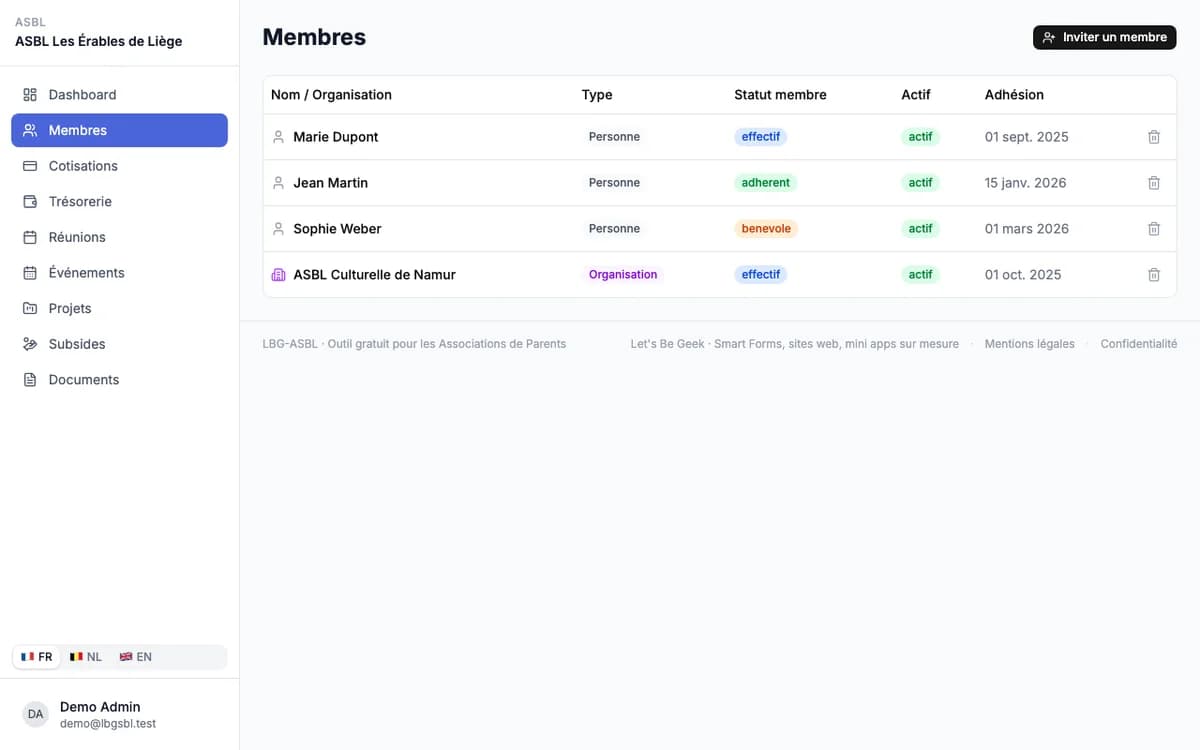Click ASBL Culturelle de Namur's effectif badge

point(761,275)
